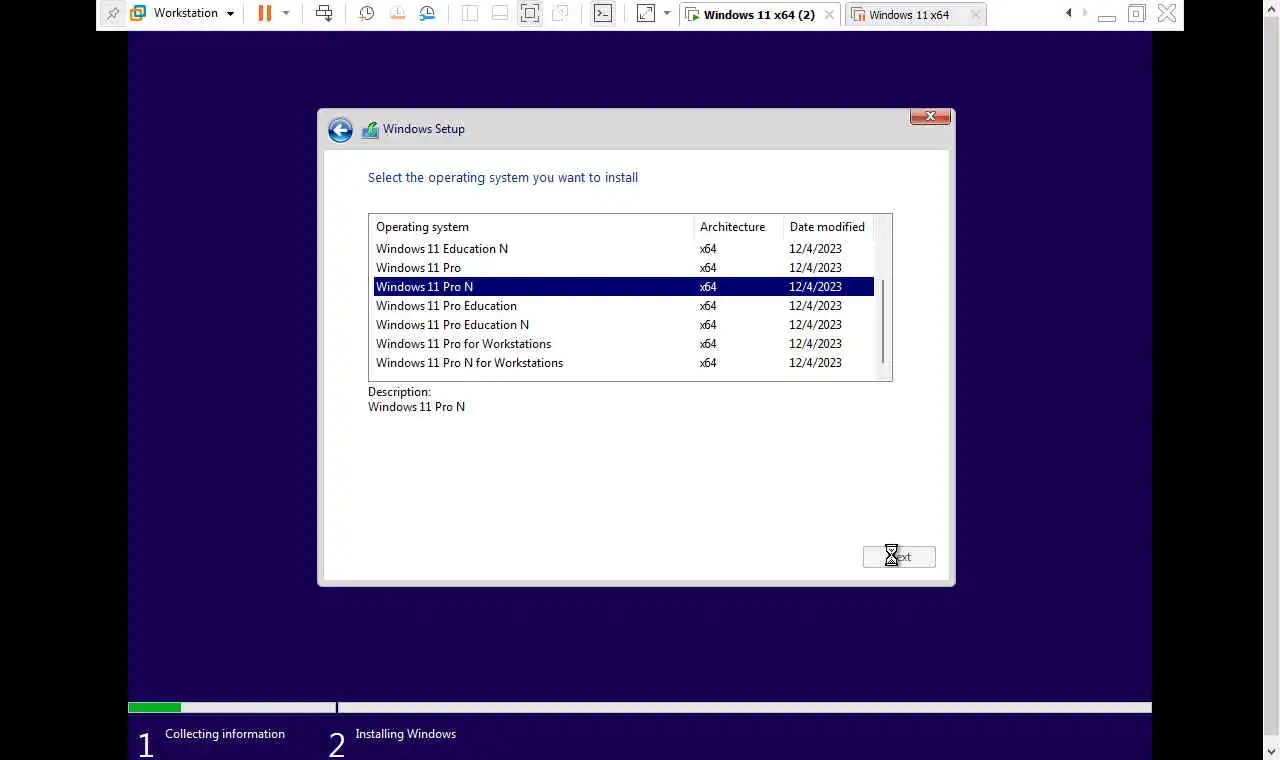The height and width of the screenshot is (760, 1280).
Task: Switch to the Windows 11 x64 tab
Action: 909,15
